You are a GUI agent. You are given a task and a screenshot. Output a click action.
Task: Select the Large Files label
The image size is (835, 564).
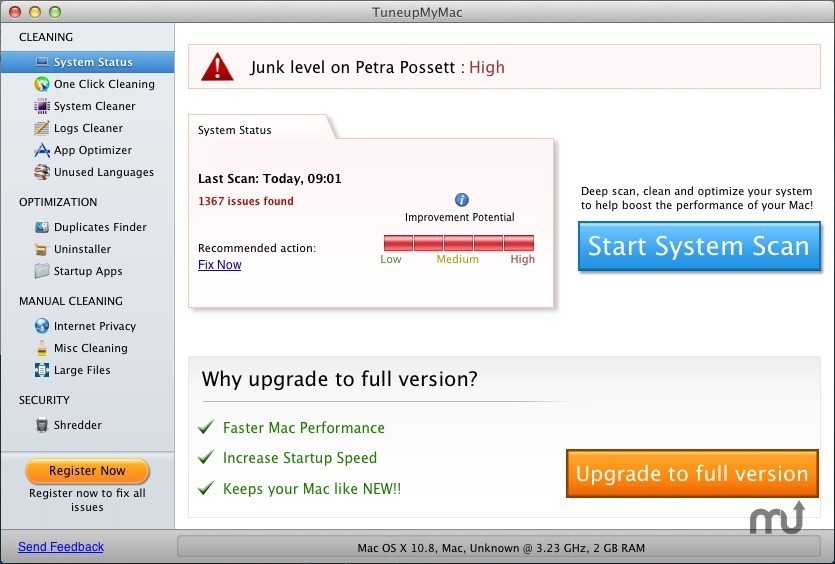pos(82,370)
